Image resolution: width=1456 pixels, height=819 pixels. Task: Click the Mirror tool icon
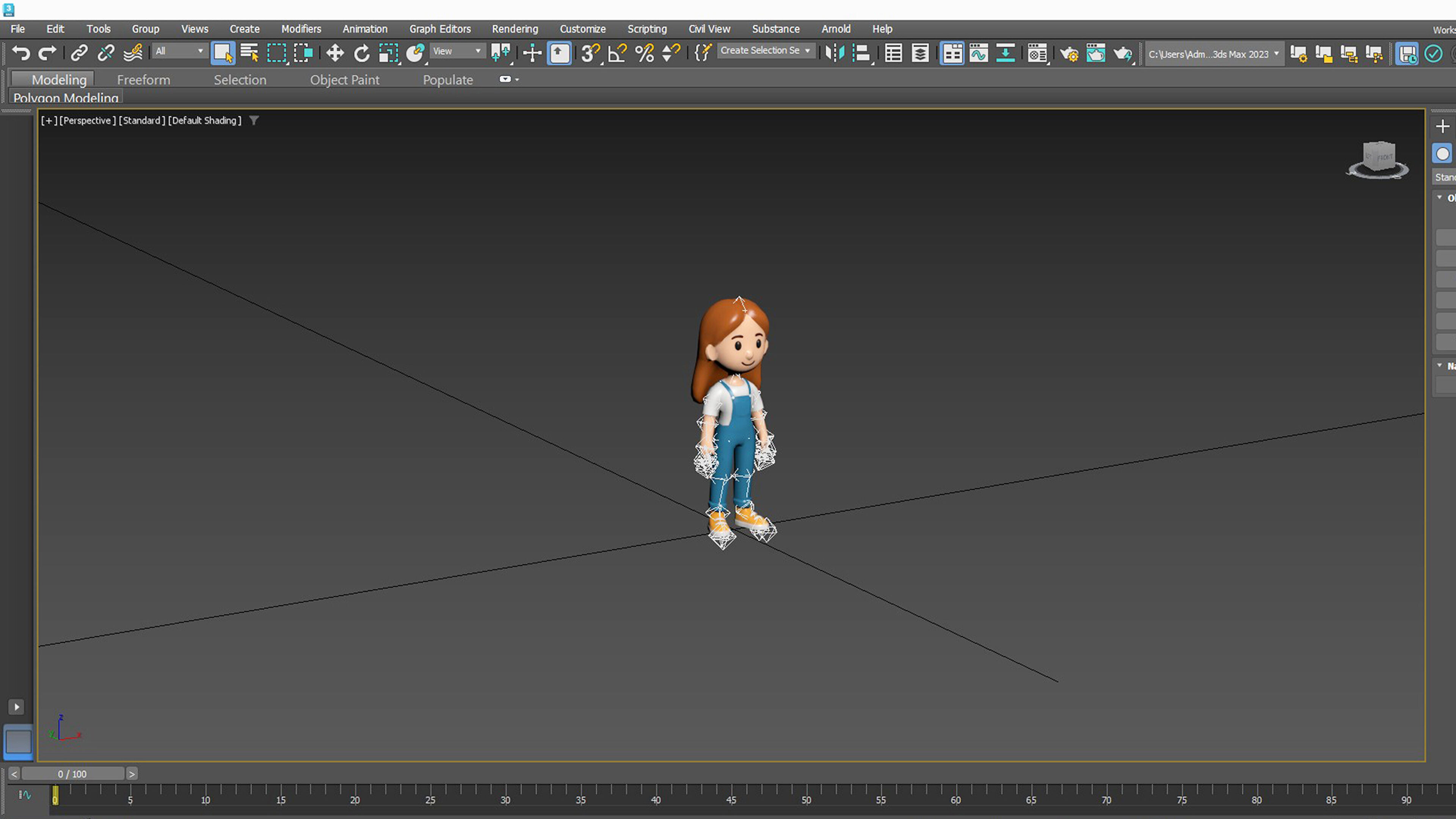tap(835, 53)
